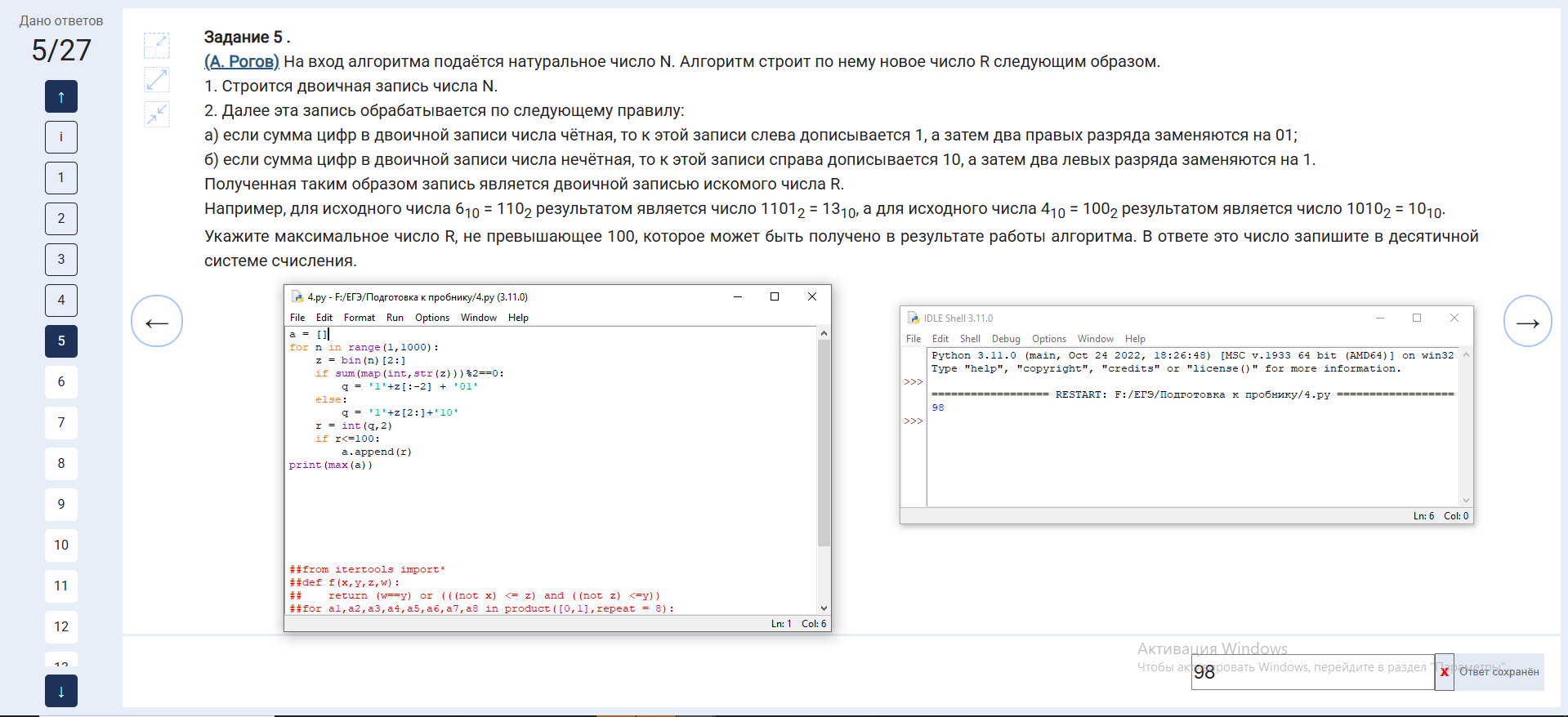Image resolution: width=1568 pixels, height=717 pixels.
Task: Open Run menu in 4.py editor window
Action: tap(395, 318)
